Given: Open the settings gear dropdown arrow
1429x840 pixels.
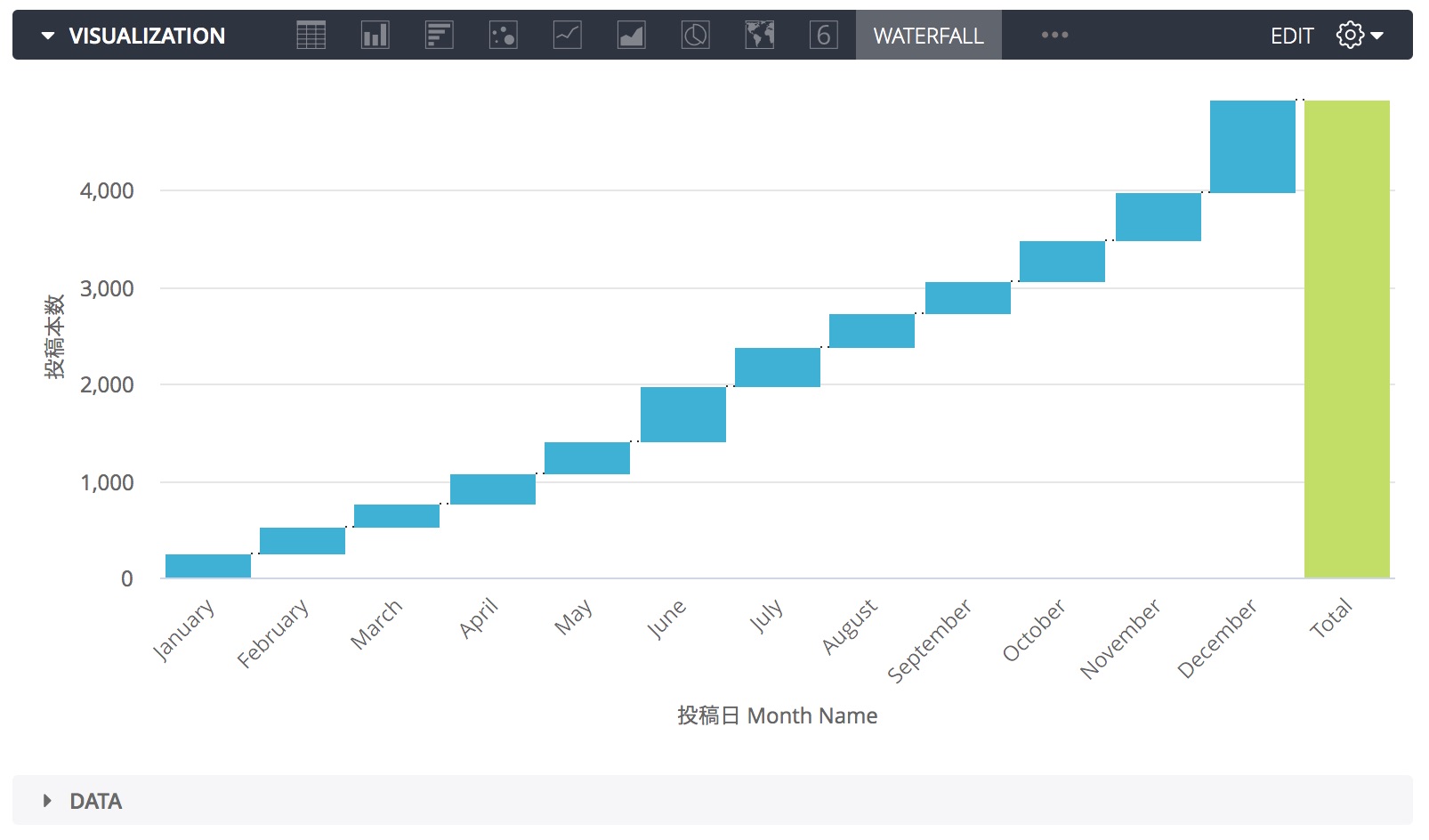Looking at the screenshot, I should coord(1377,36).
